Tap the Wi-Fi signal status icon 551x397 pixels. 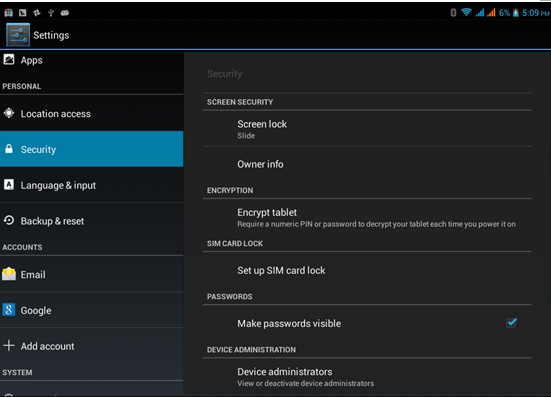[466, 12]
